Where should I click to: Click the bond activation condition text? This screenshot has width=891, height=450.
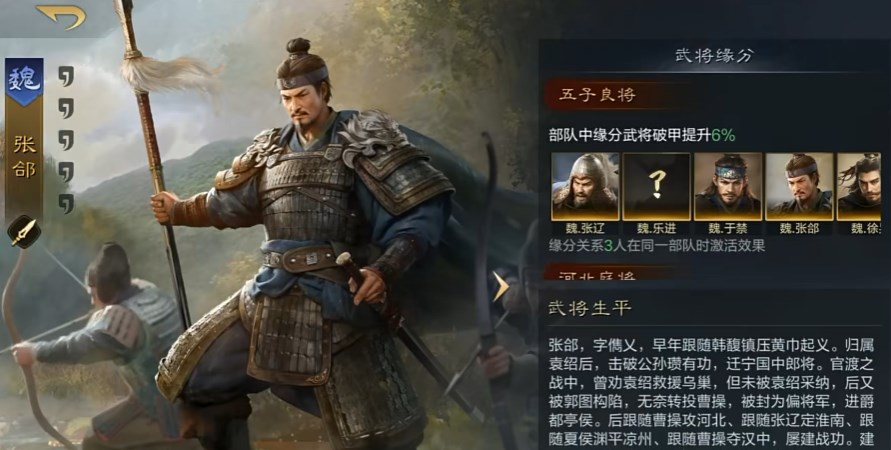pos(656,245)
